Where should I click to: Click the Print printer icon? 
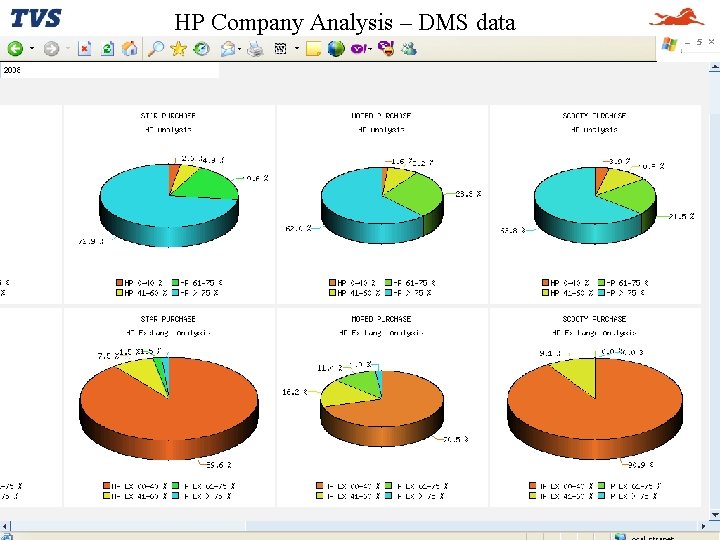point(256,49)
